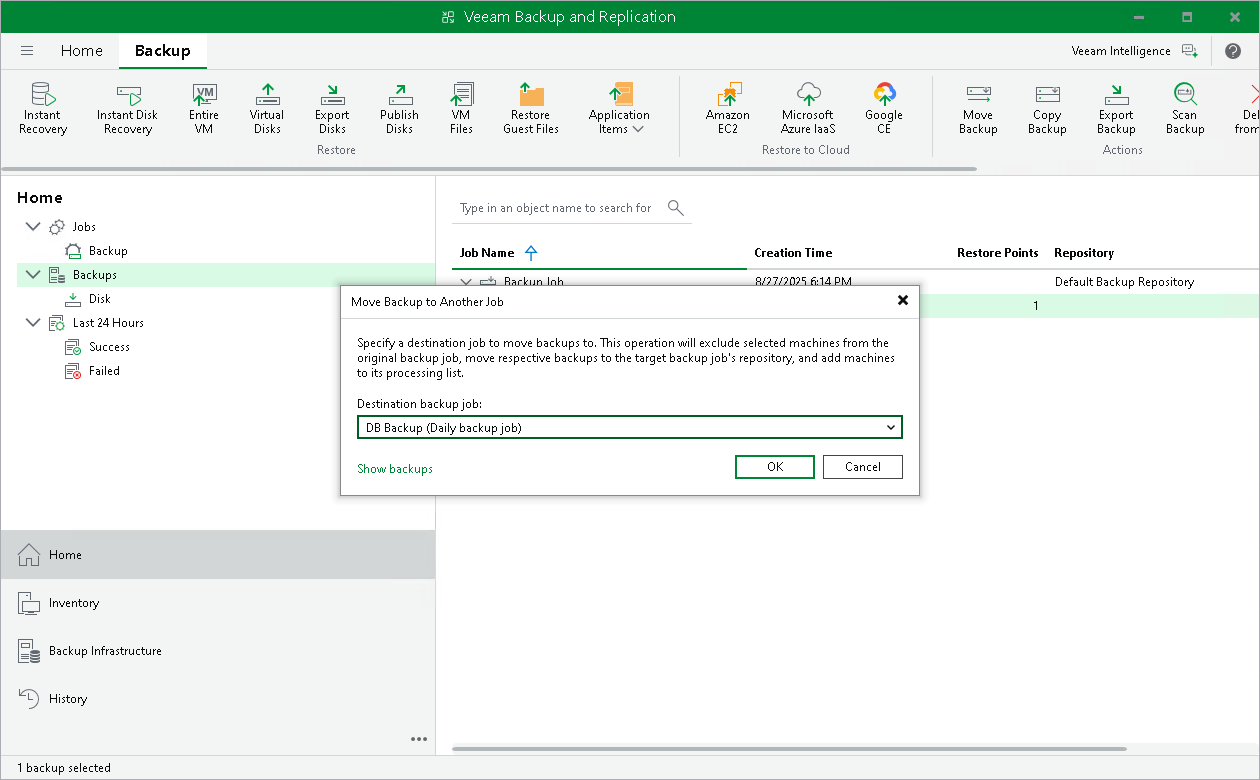Screen dimensions: 1260x780
Task: Collapse the Last 24 Hours node
Action: [33, 323]
